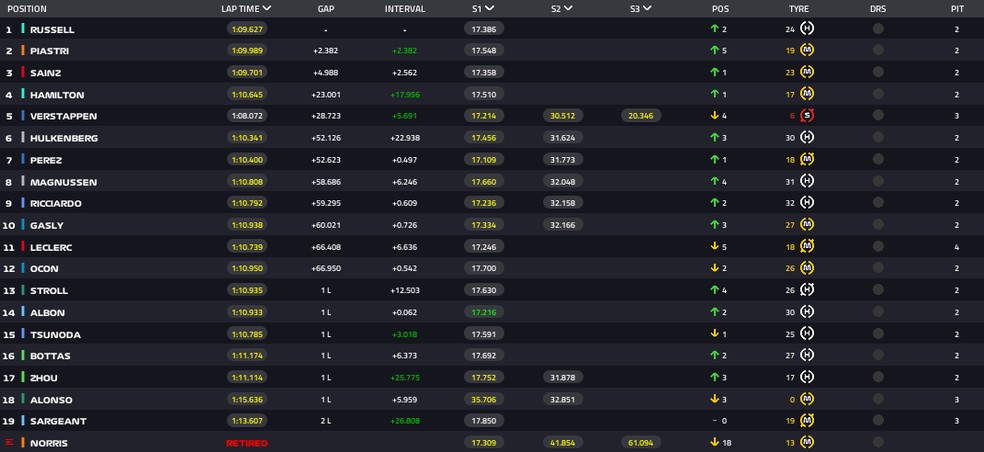Select driver name BOTTAS
Screen dimensions: 984x452
click(50, 356)
